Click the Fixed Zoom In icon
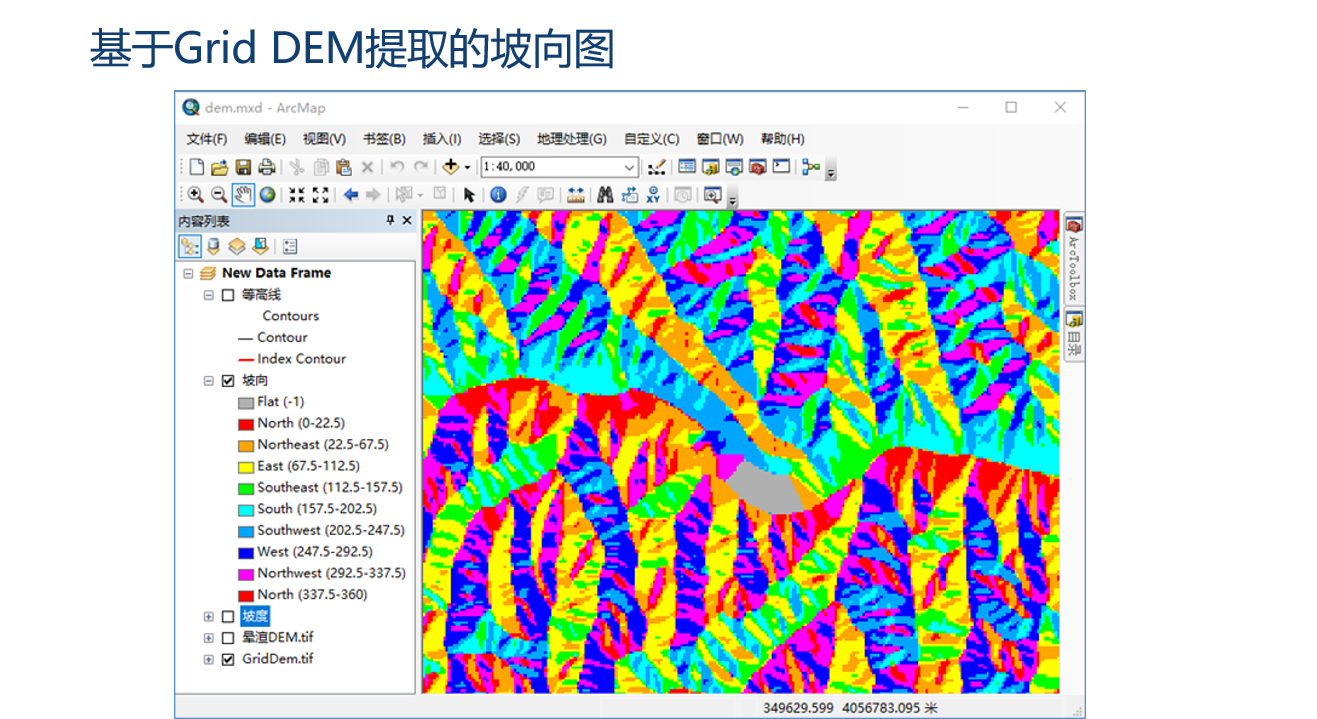Image resolution: width=1317 pixels, height=719 pixels. [x=297, y=195]
